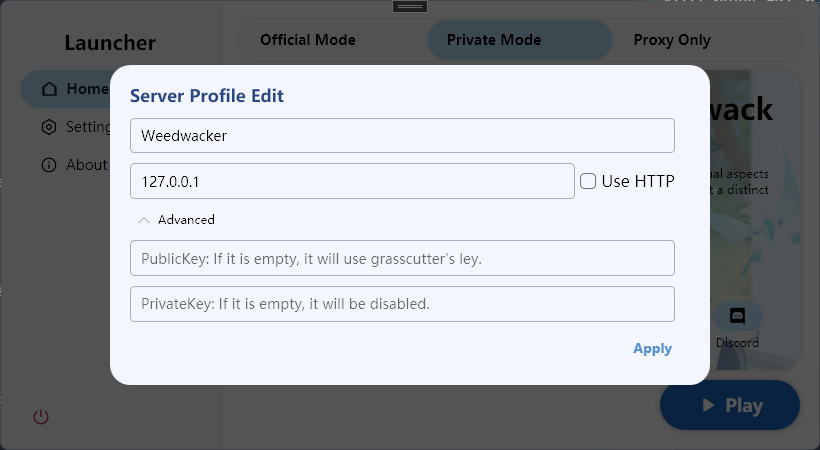The width and height of the screenshot is (820, 450).
Task: Click the Use HTTP label text
Action: pyautogui.click(x=638, y=181)
